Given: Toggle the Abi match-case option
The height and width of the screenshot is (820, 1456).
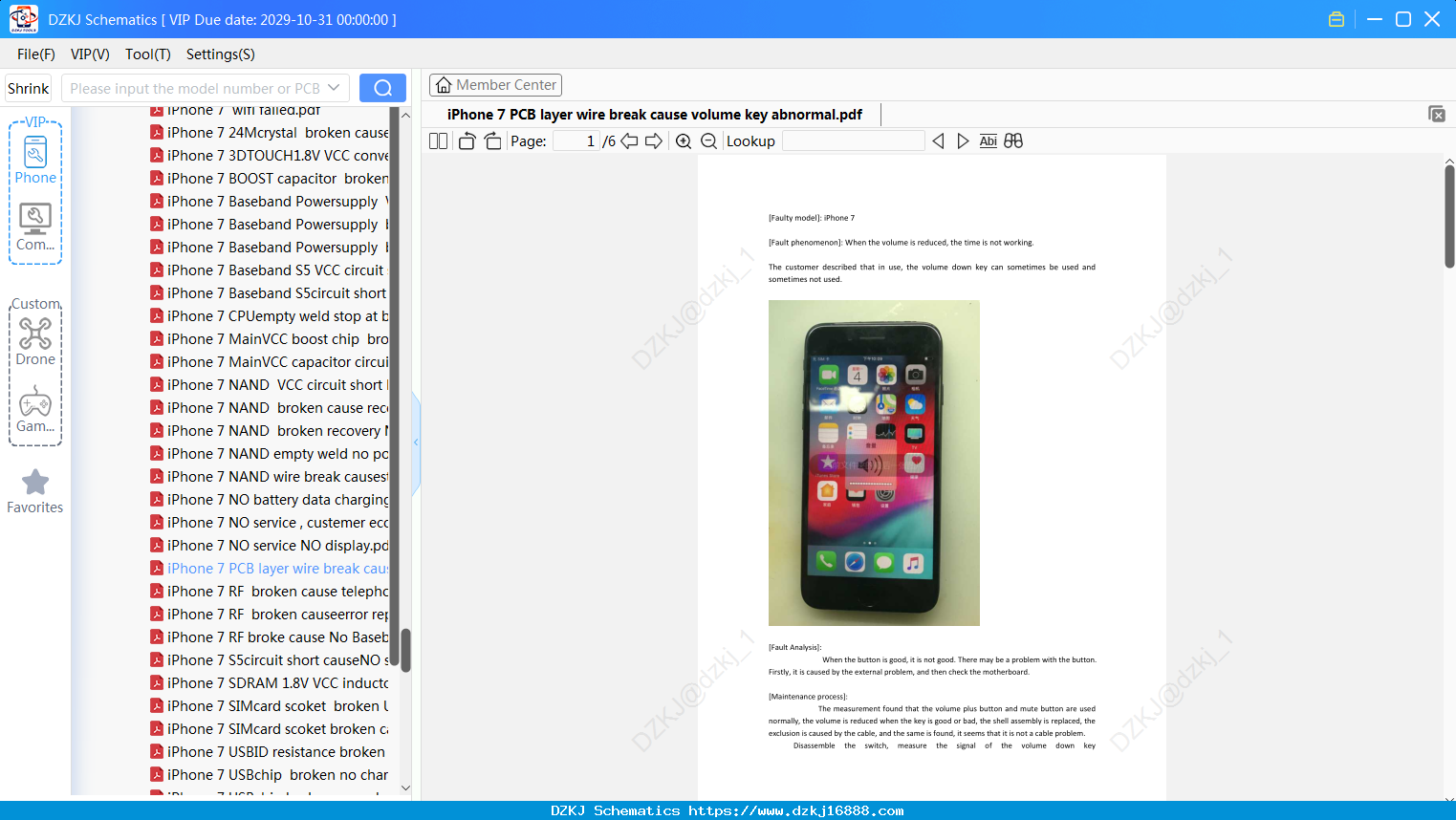Looking at the screenshot, I should [989, 141].
